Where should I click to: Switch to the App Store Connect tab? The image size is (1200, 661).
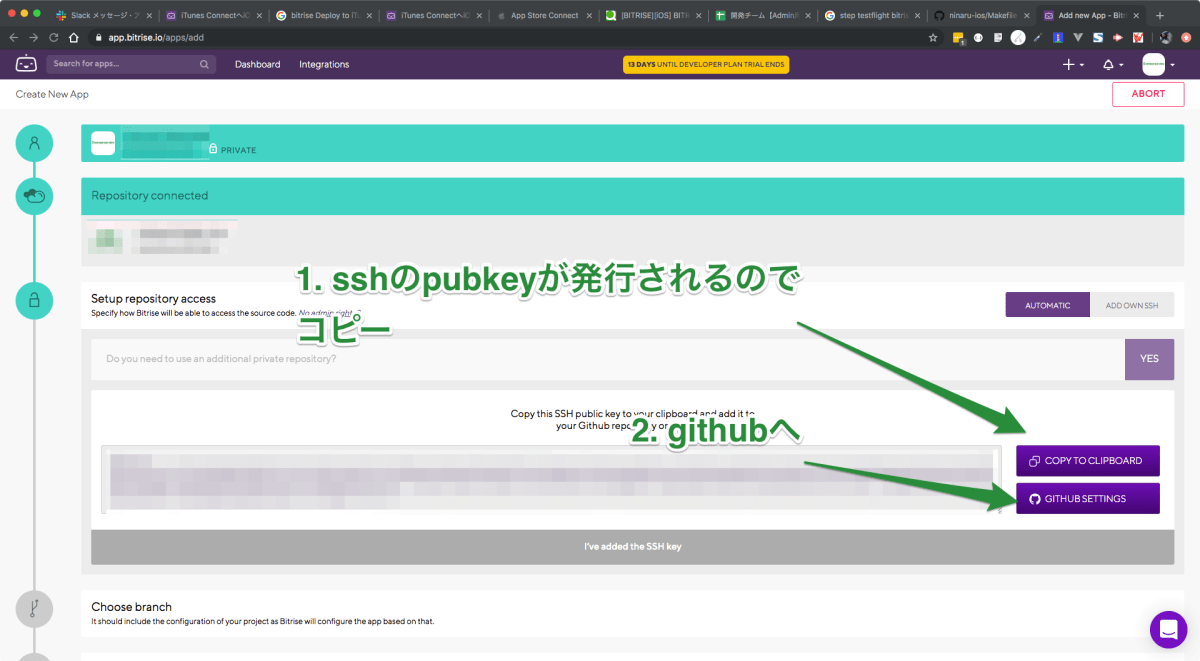click(x=543, y=16)
